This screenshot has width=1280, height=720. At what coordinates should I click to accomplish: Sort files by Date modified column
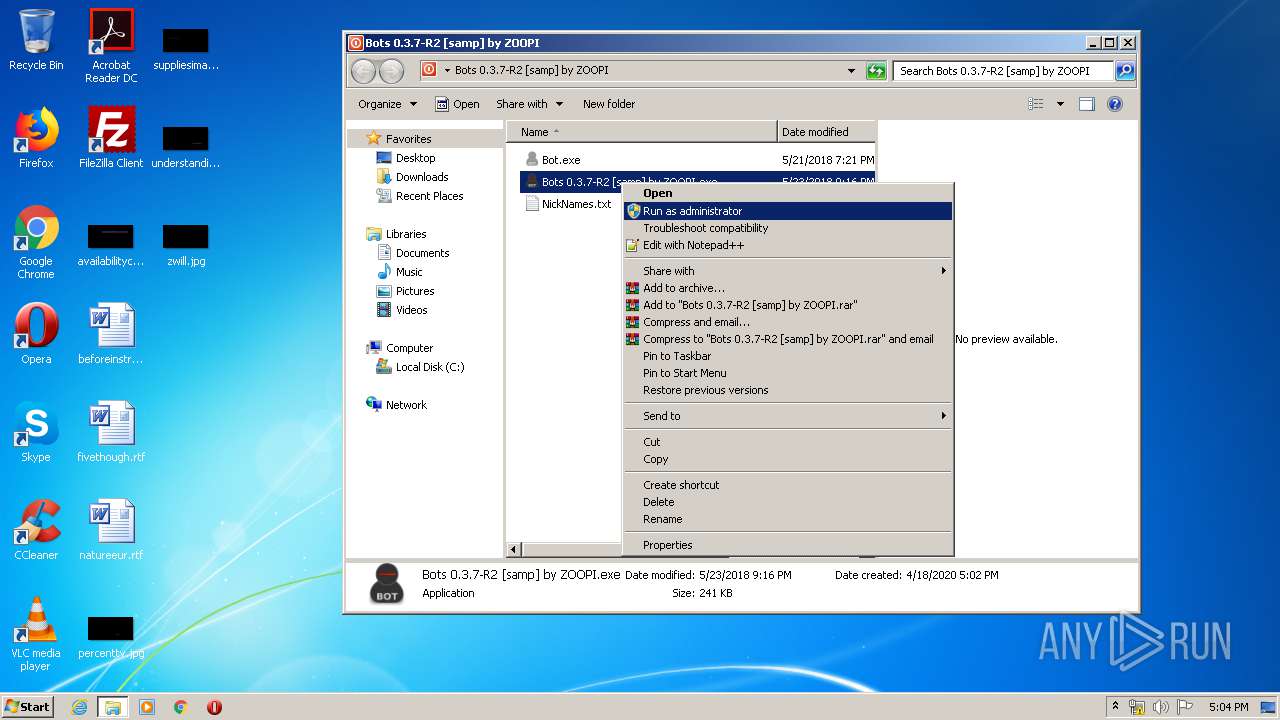click(x=827, y=132)
